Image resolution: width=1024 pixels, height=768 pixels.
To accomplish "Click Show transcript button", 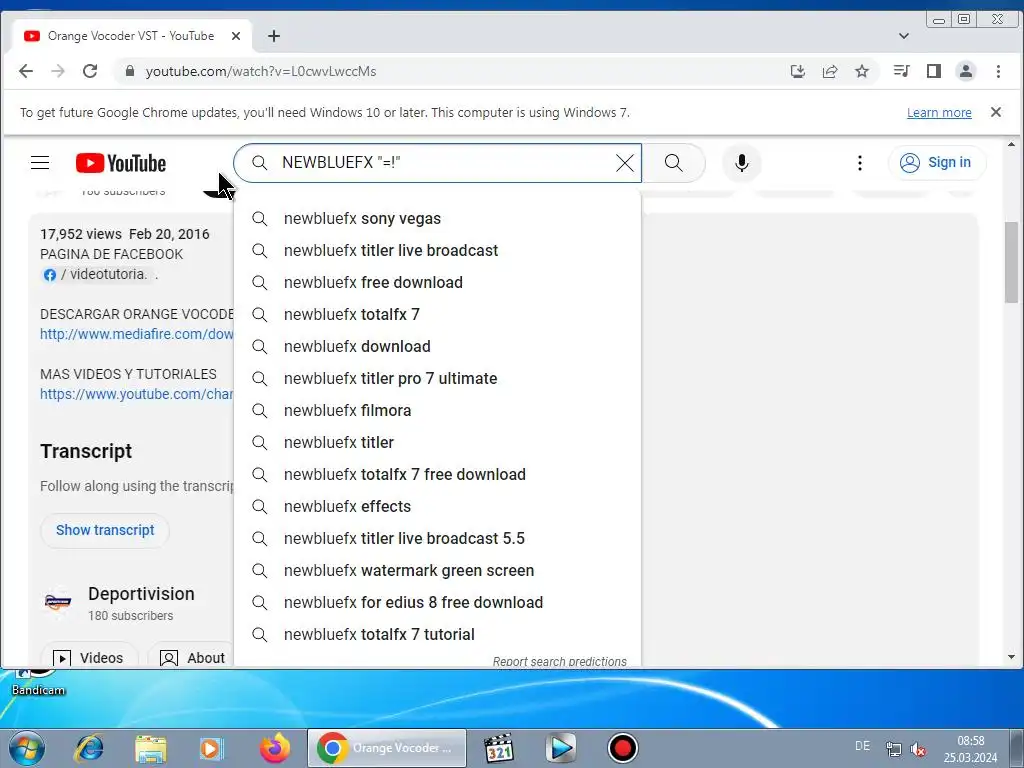I will point(105,530).
